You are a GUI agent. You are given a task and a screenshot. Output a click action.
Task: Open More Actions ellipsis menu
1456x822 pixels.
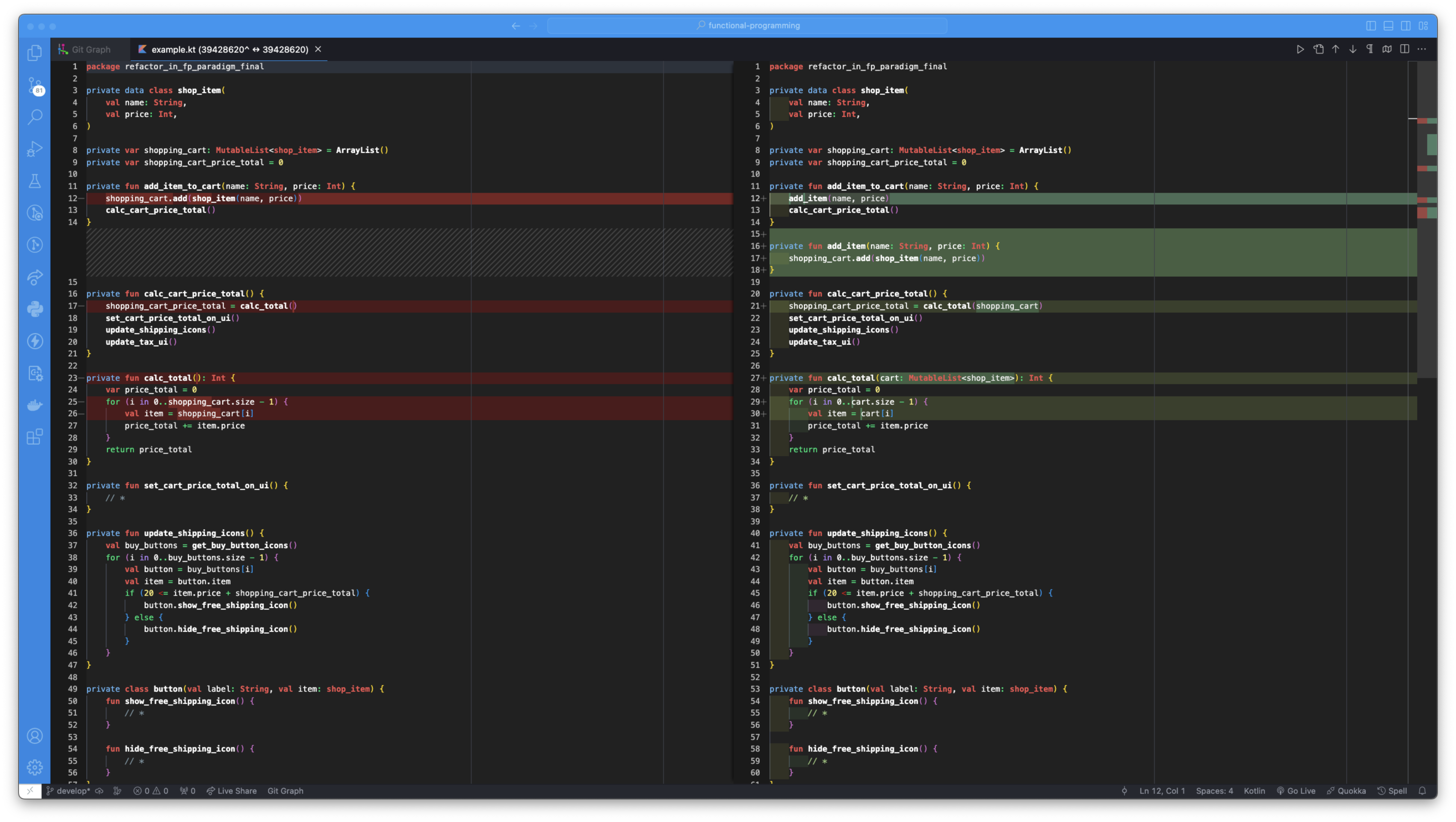click(x=1422, y=49)
